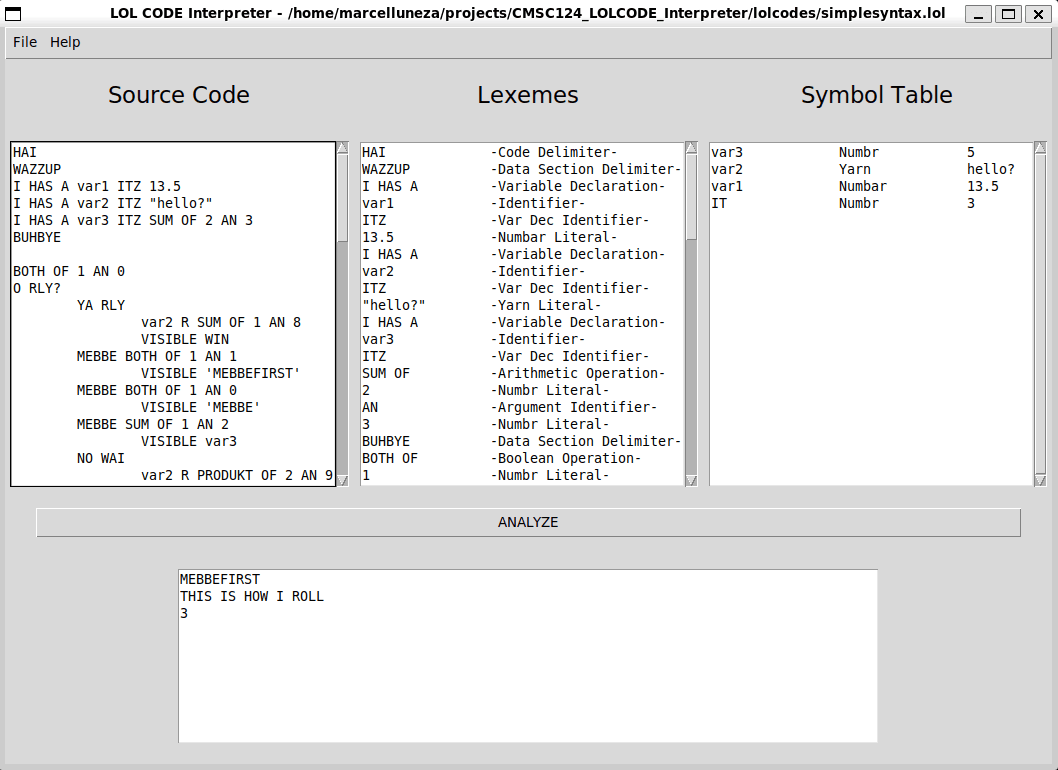Click 'I HAS A var3 ITZ SUM OF 2 AN 3' line

(133, 220)
